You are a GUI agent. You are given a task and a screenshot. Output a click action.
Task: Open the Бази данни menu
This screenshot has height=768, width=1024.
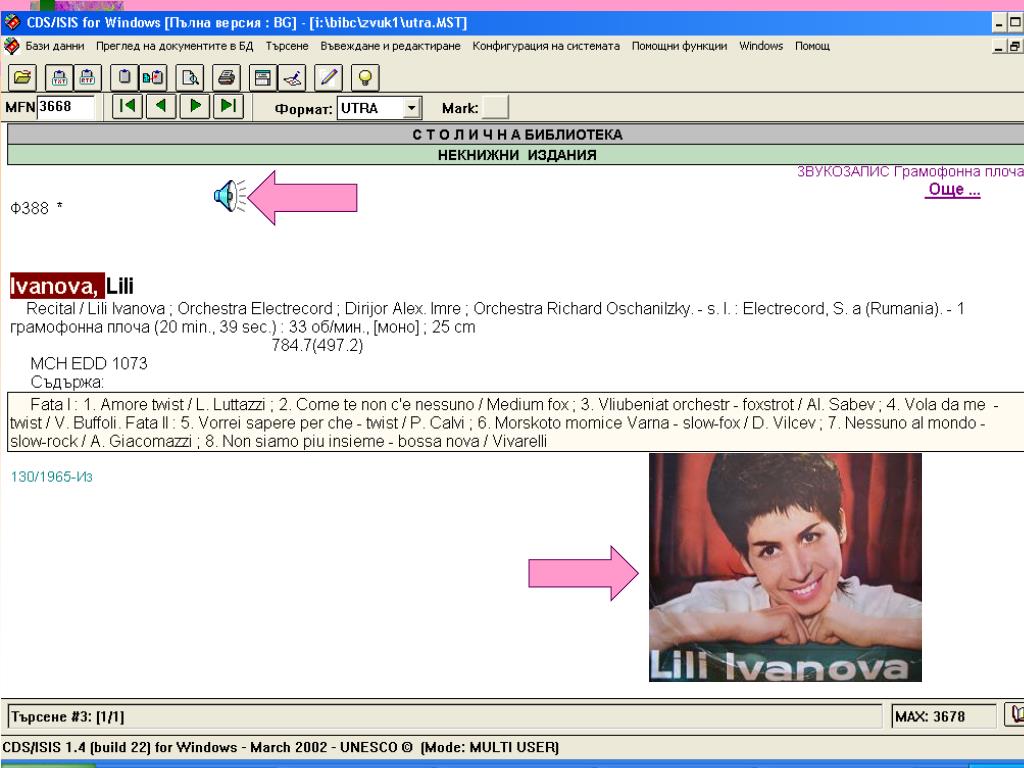click(55, 46)
